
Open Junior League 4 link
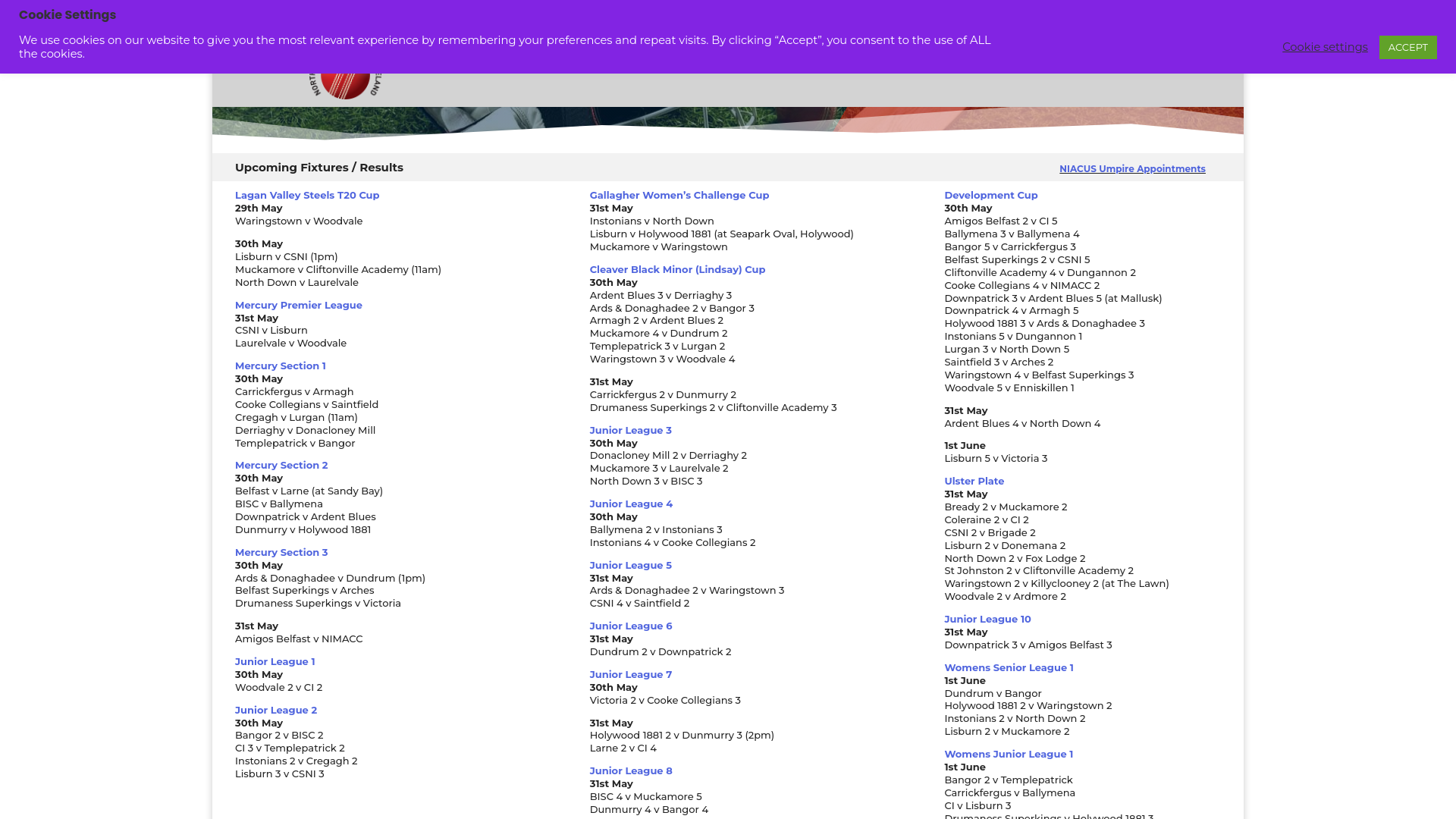tap(632, 504)
